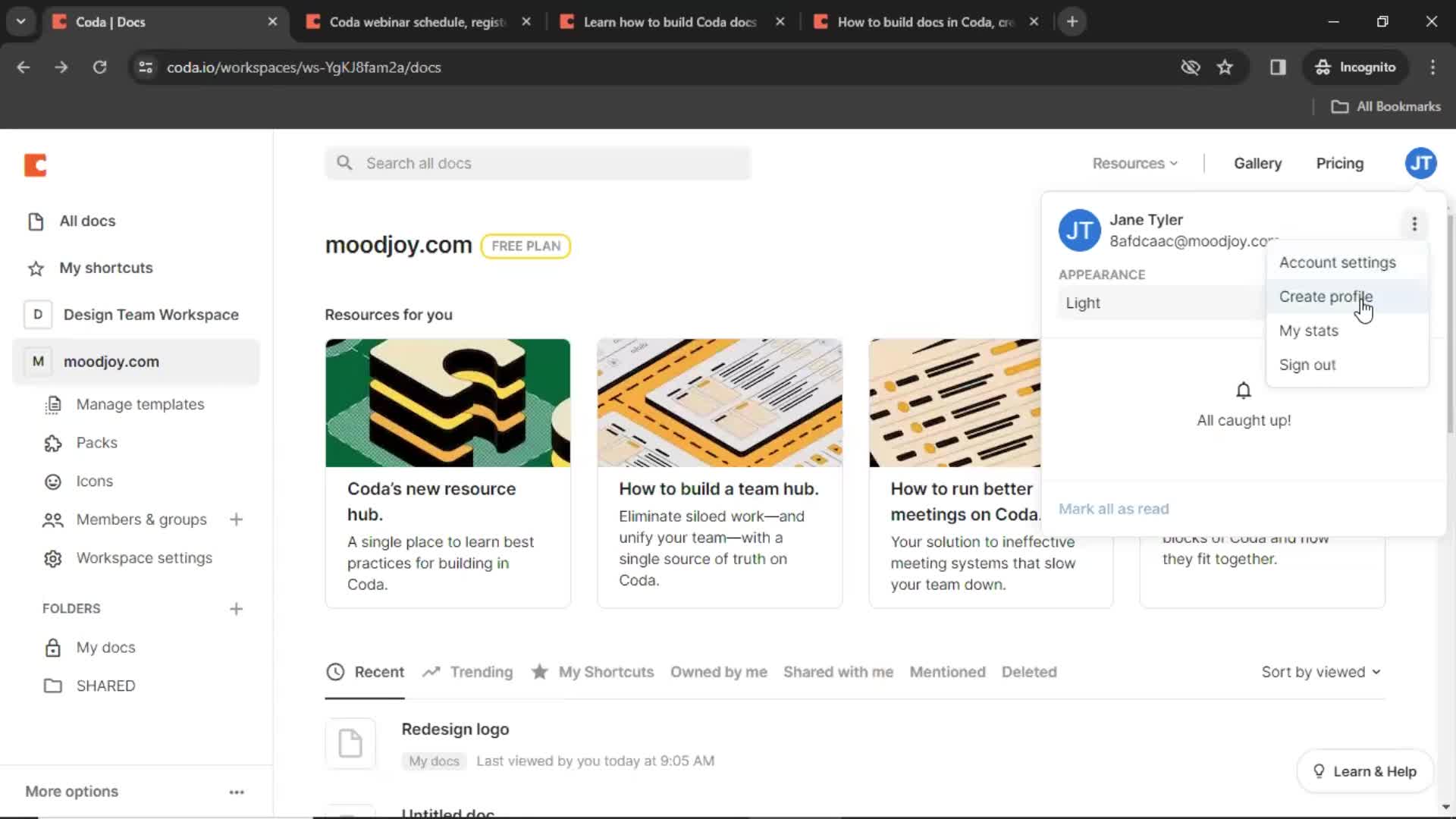Select the Light appearance toggle
Screen dimensions: 1456x819
pos(1083,302)
